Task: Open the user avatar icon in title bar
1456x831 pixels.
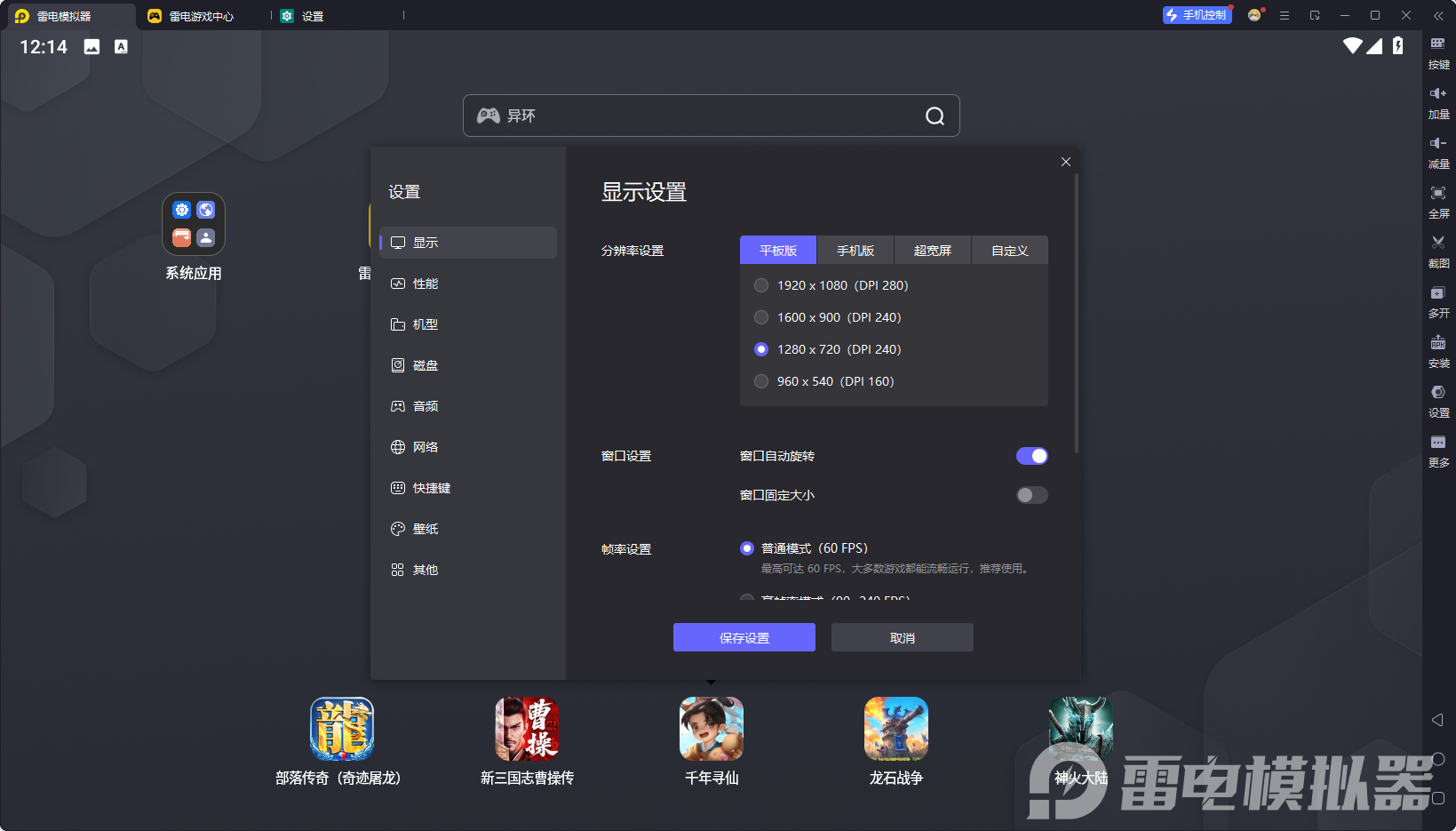Action: point(1254,15)
